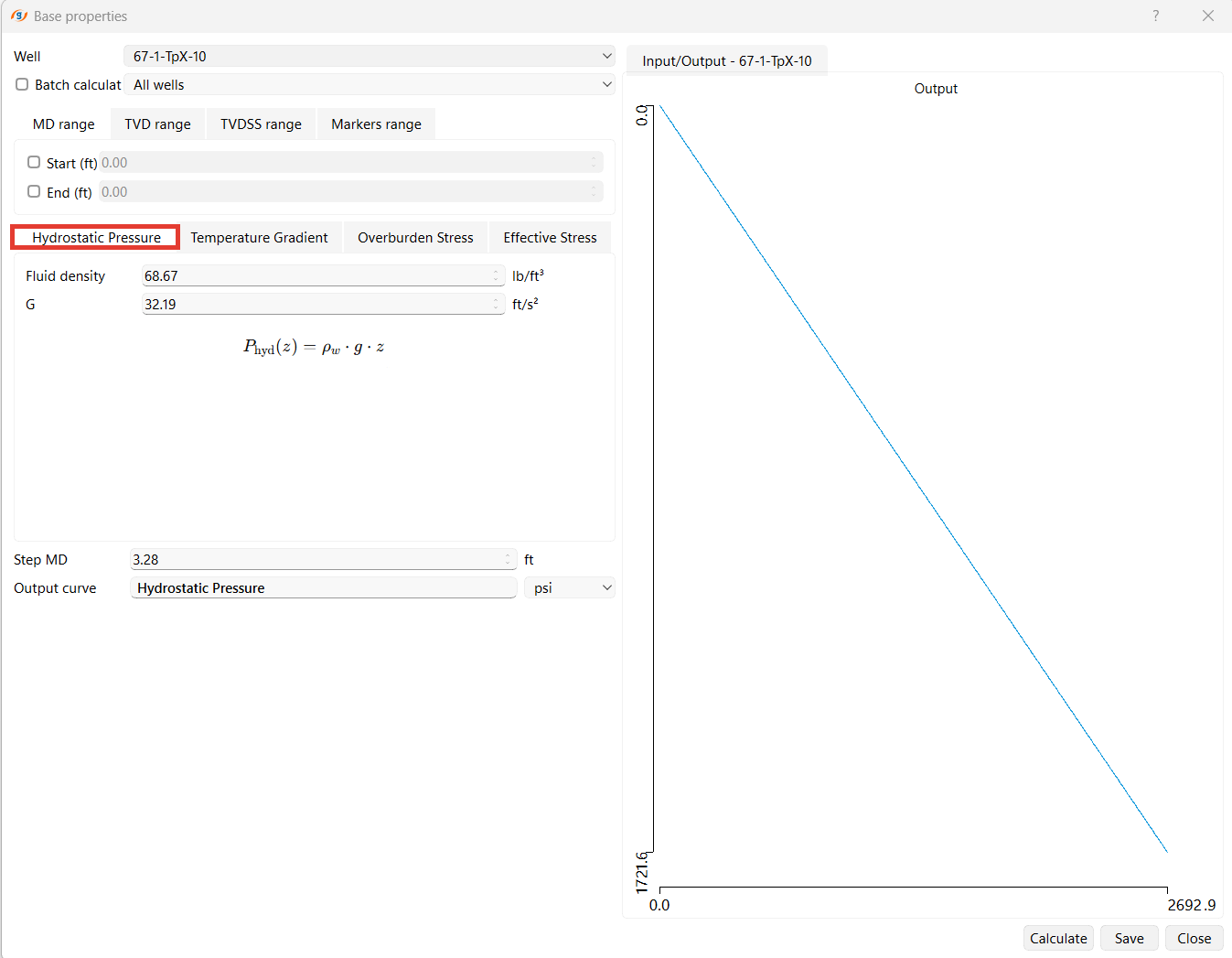
Task: Click the 2692.9 x-axis maximum label
Action: (1192, 905)
